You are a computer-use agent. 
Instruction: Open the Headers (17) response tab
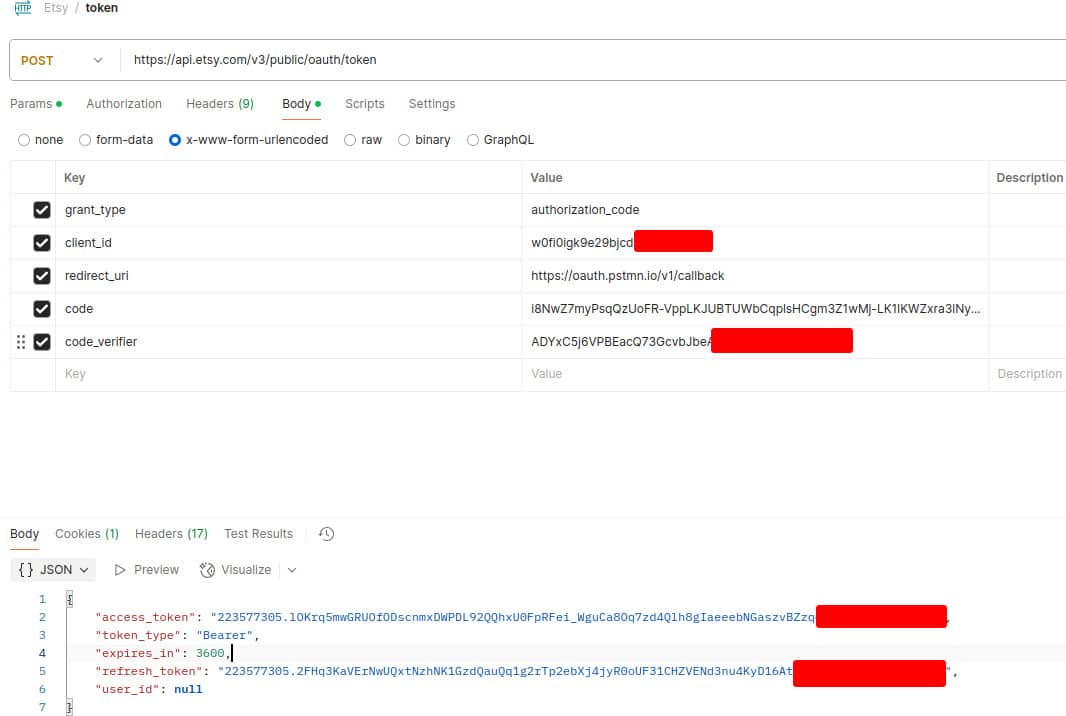[x=171, y=534]
